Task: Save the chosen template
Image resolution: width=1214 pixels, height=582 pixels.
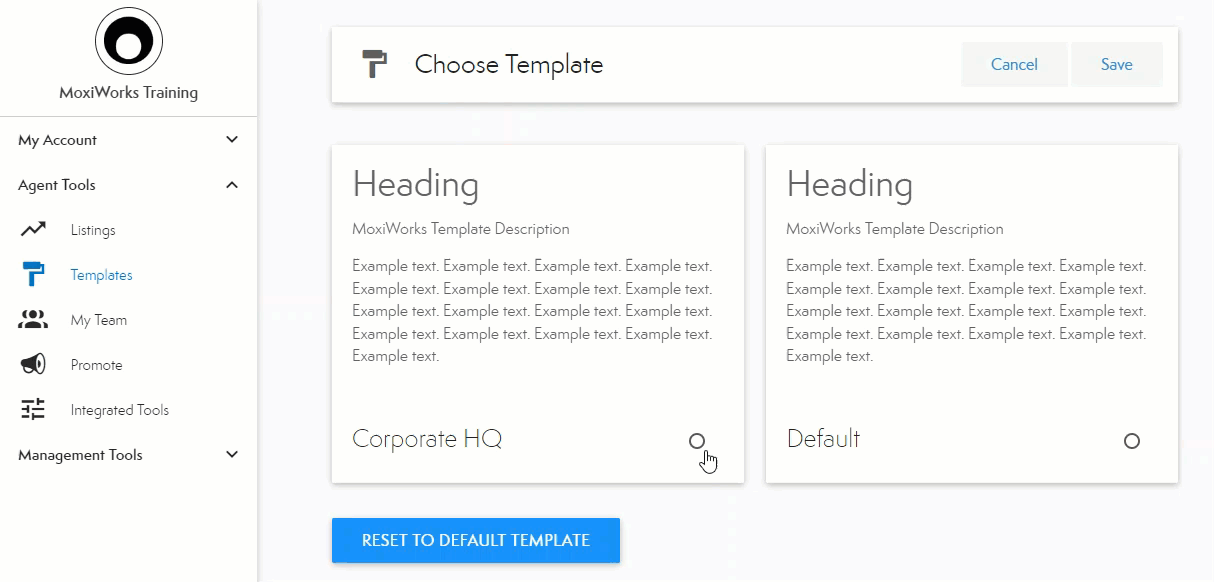Action: tap(1116, 65)
